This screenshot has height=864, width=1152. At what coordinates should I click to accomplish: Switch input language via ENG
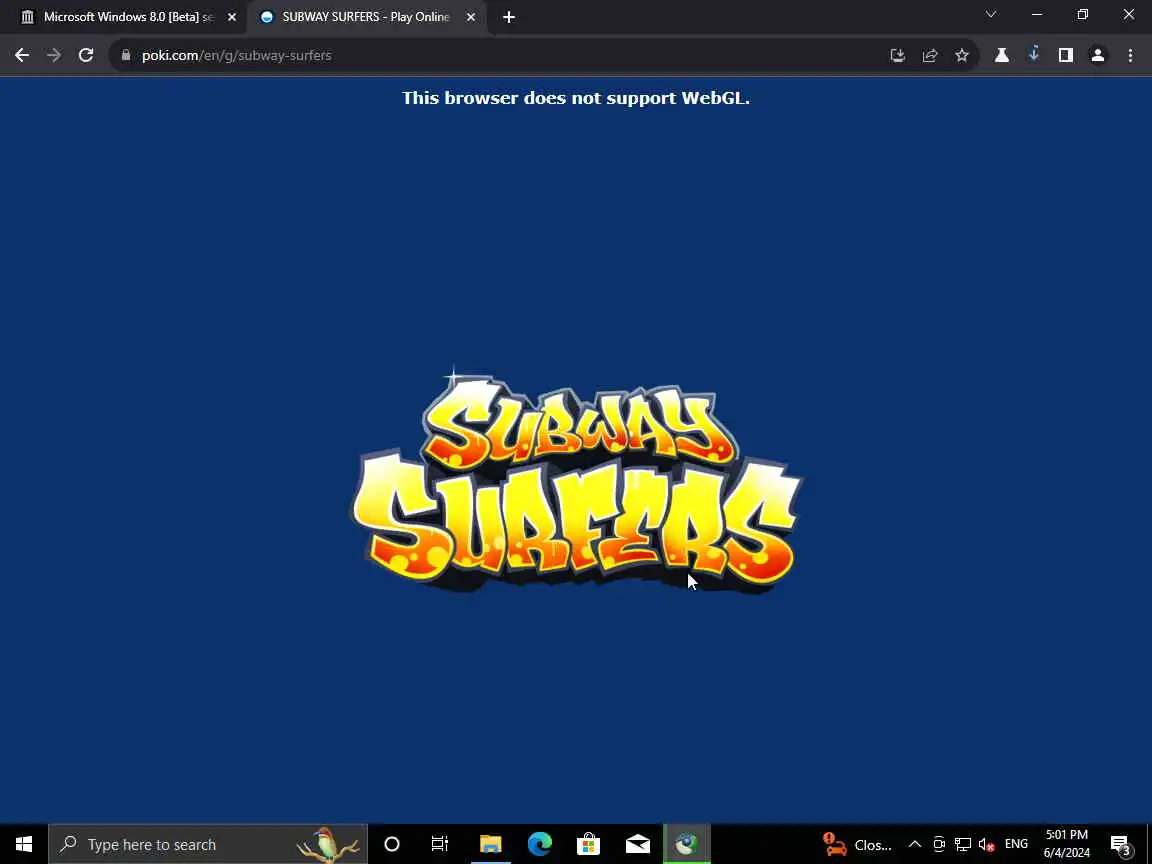click(1016, 844)
